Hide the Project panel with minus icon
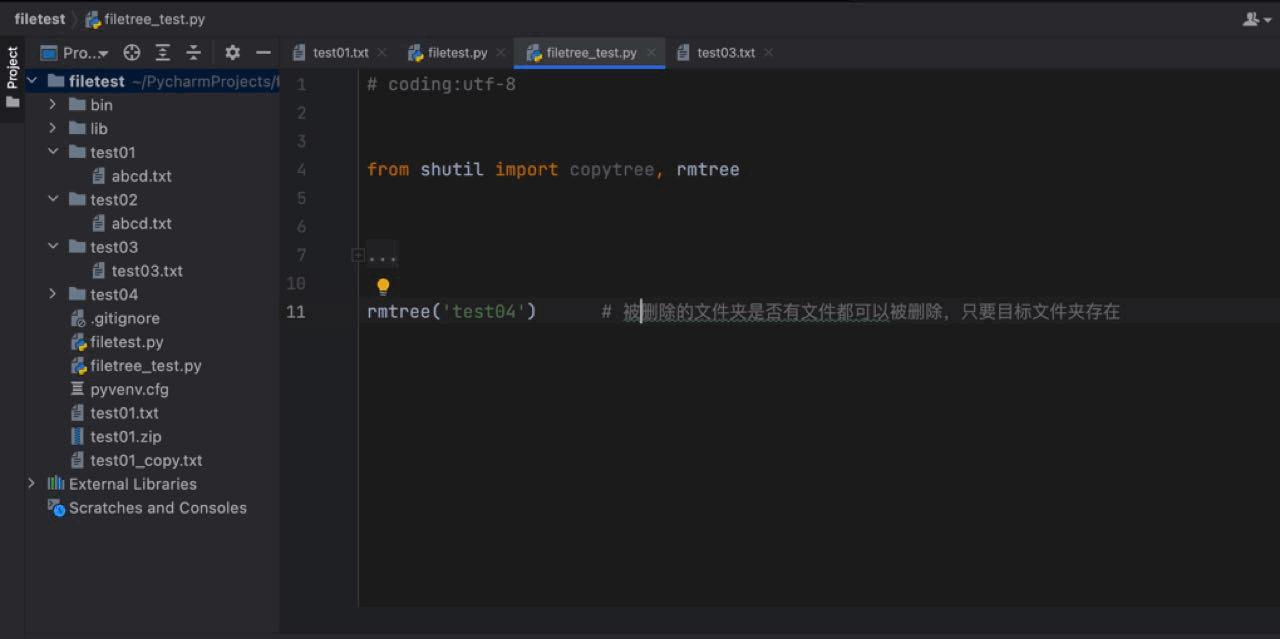 (x=263, y=53)
